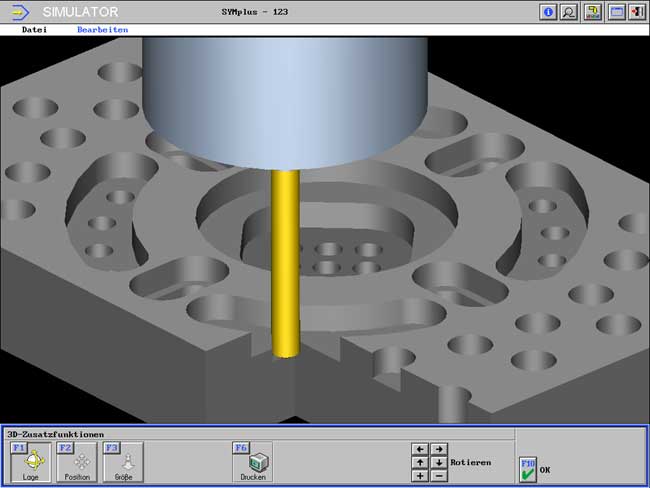Confirm with the F10 OK button
Image resolution: width=650 pixels, height=488 pixels.
point(528,468)
